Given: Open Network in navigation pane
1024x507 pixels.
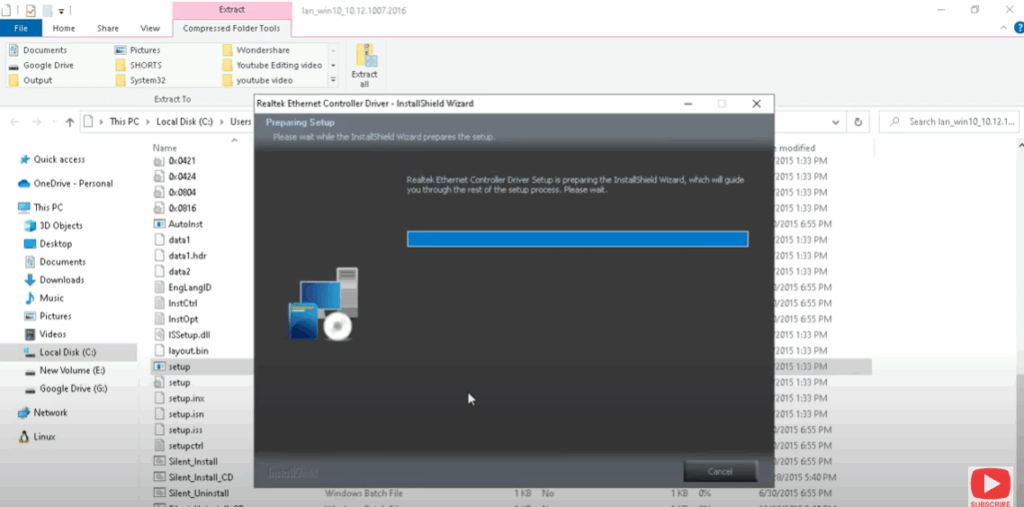Looking at the screenshot, I should (42, 413).
